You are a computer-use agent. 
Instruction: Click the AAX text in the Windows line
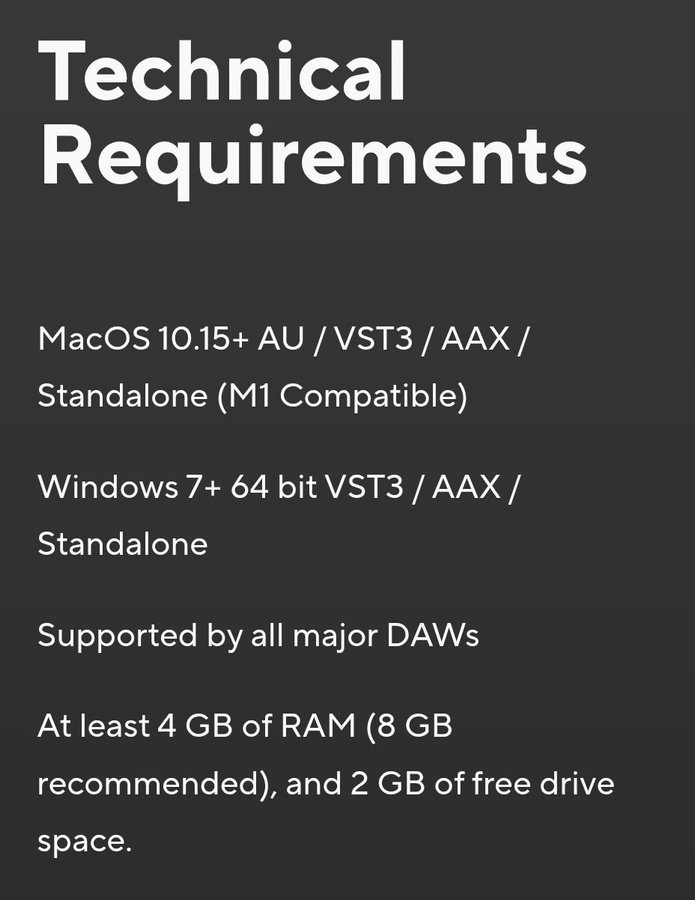point(466,486)
